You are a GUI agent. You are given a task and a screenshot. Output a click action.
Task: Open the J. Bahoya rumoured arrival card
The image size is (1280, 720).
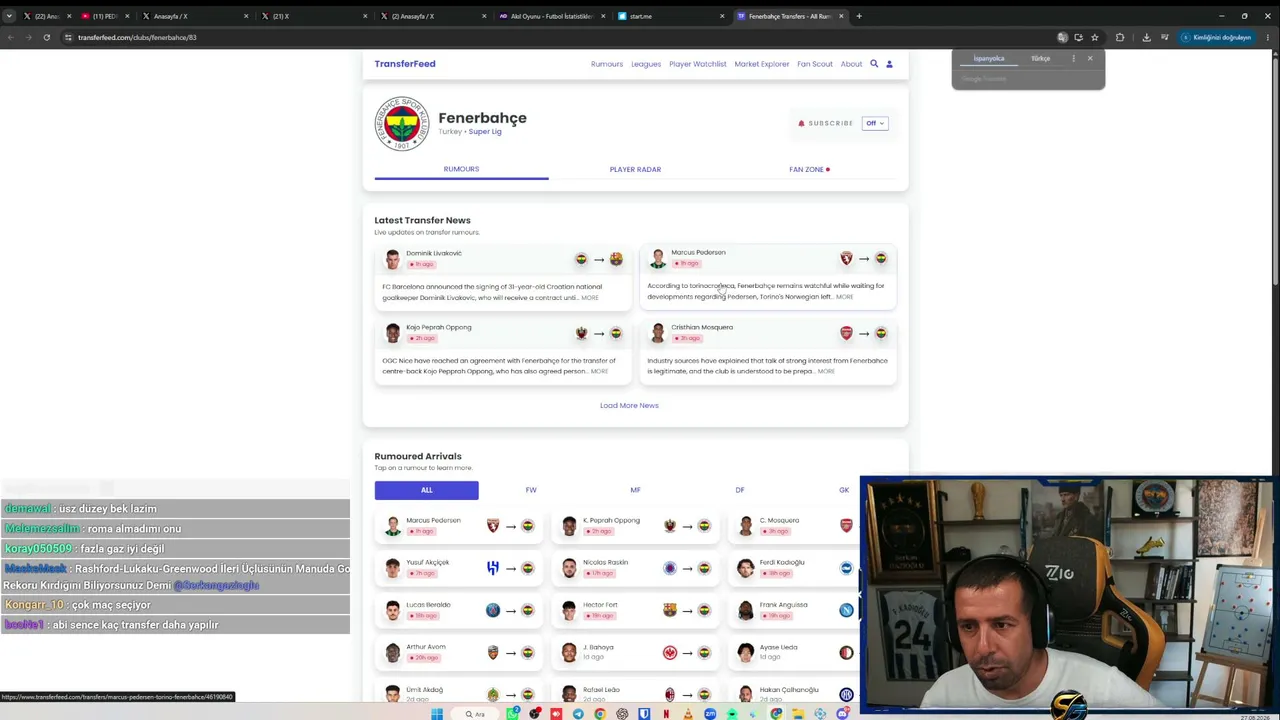pos(635,653)
